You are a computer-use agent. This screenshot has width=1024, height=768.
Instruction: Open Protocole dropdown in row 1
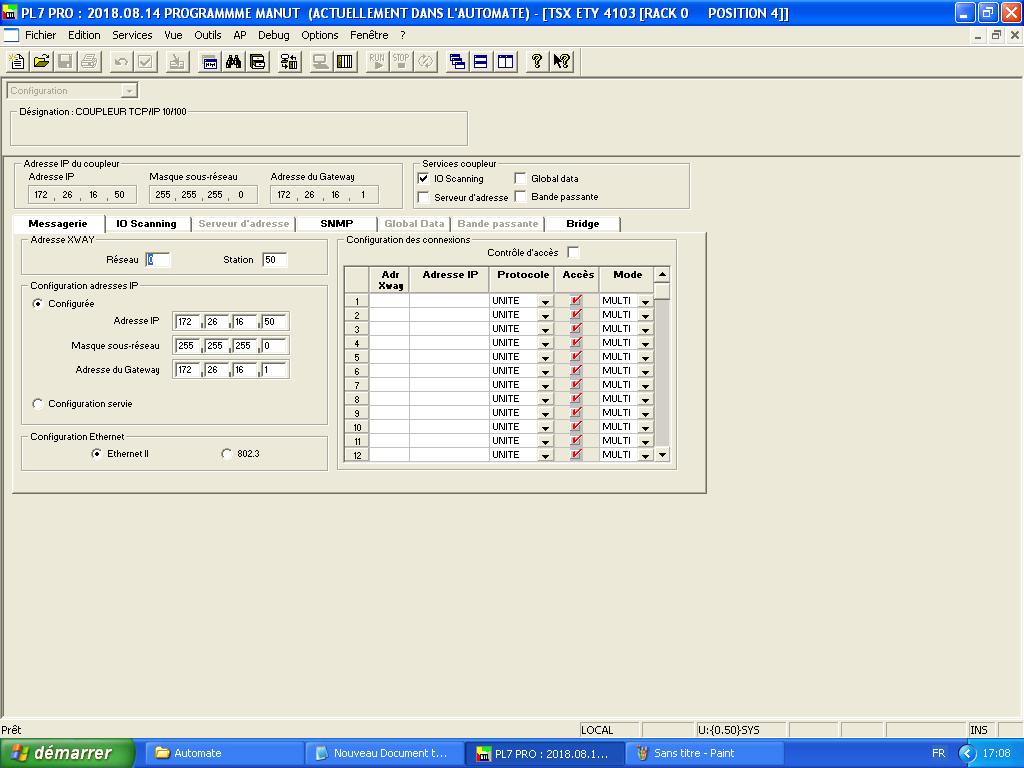[x=545, y=301]
